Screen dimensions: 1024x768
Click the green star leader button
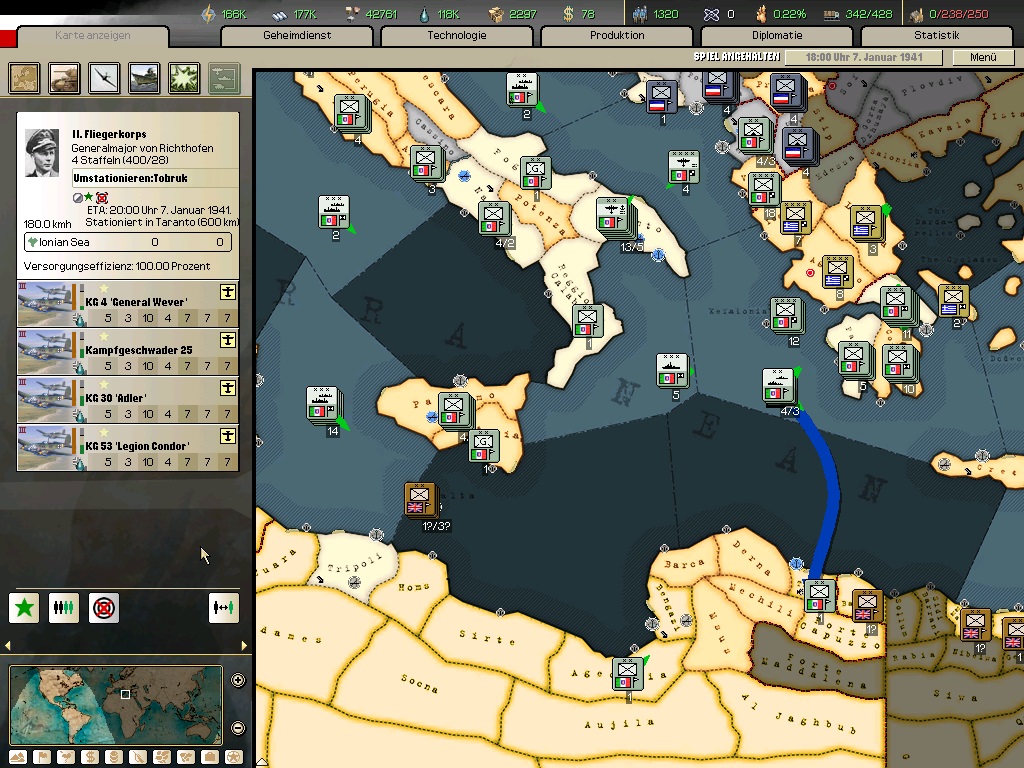(25, 607)
